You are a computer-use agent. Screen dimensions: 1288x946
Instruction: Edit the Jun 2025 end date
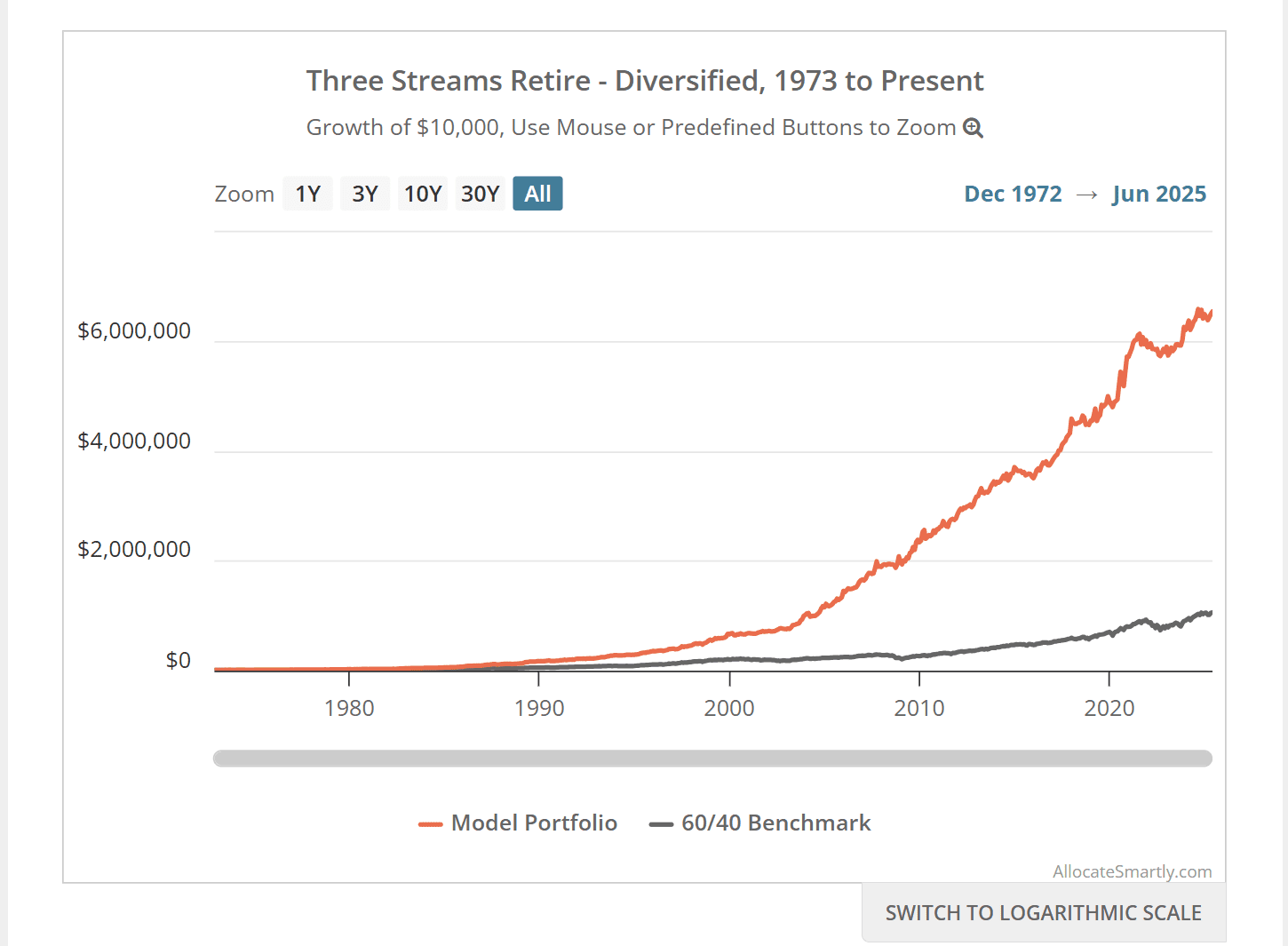[x=1159, y=194]
